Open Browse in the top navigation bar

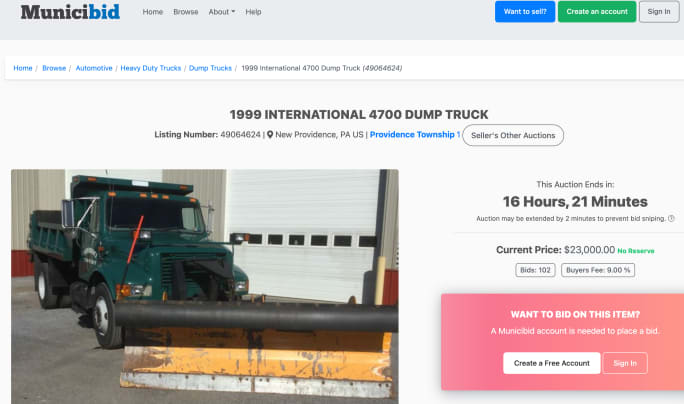point(185,12)
